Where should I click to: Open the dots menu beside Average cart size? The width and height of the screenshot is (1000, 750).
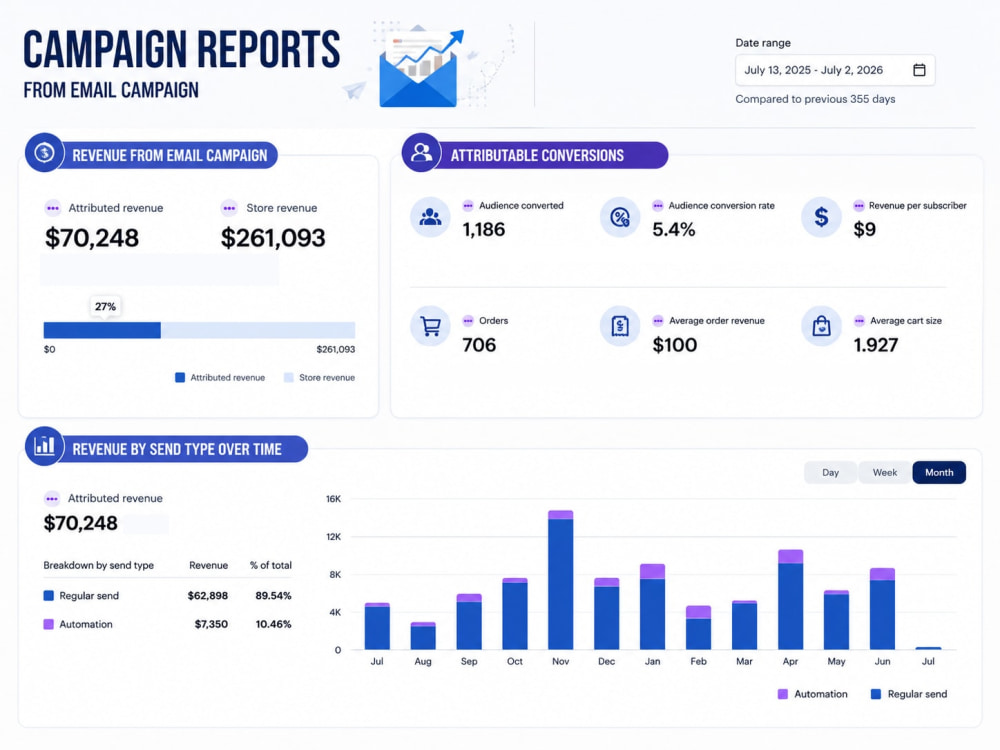[859, 321]
